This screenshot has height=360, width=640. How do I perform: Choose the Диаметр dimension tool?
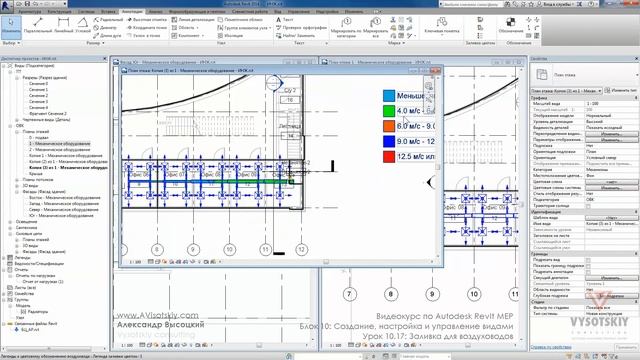(x=105, y=27)
